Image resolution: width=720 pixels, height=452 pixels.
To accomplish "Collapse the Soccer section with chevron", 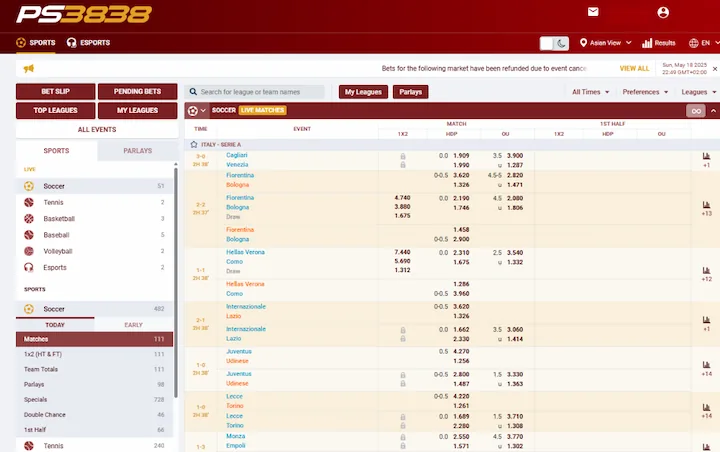I will pyautogui.click(x=203, y=111).
